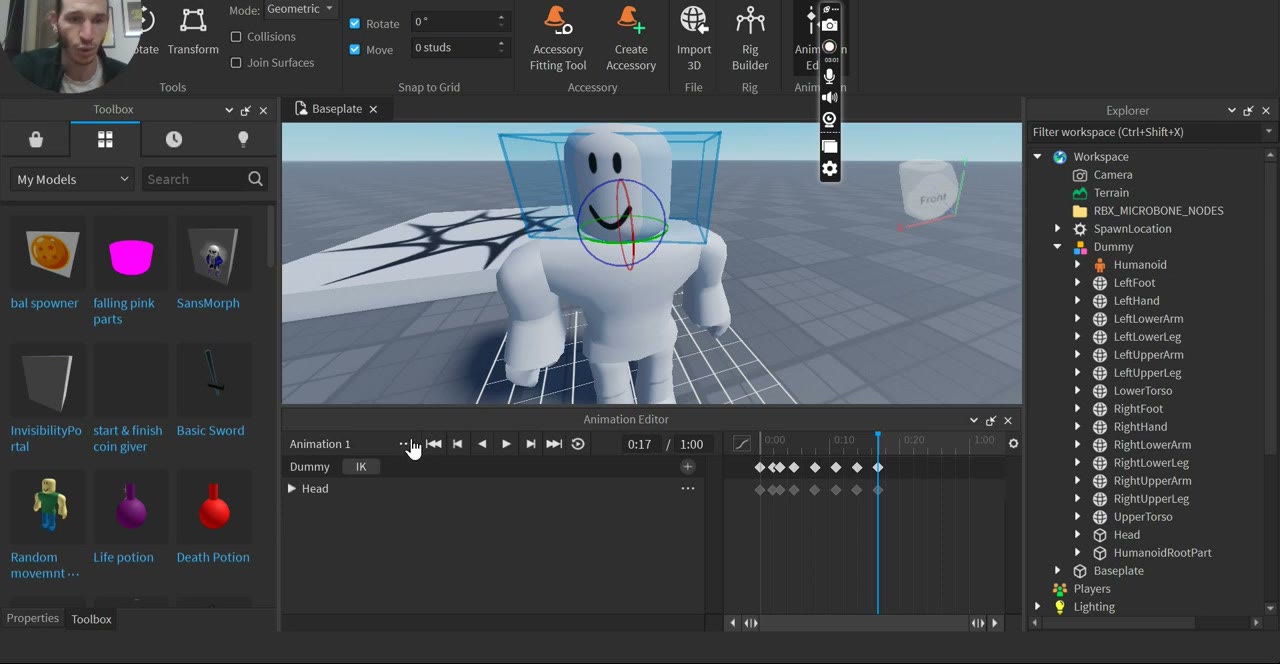Select HumanoidRootPart in Explorer
1280x664 pixels.
coord(1162,553)
